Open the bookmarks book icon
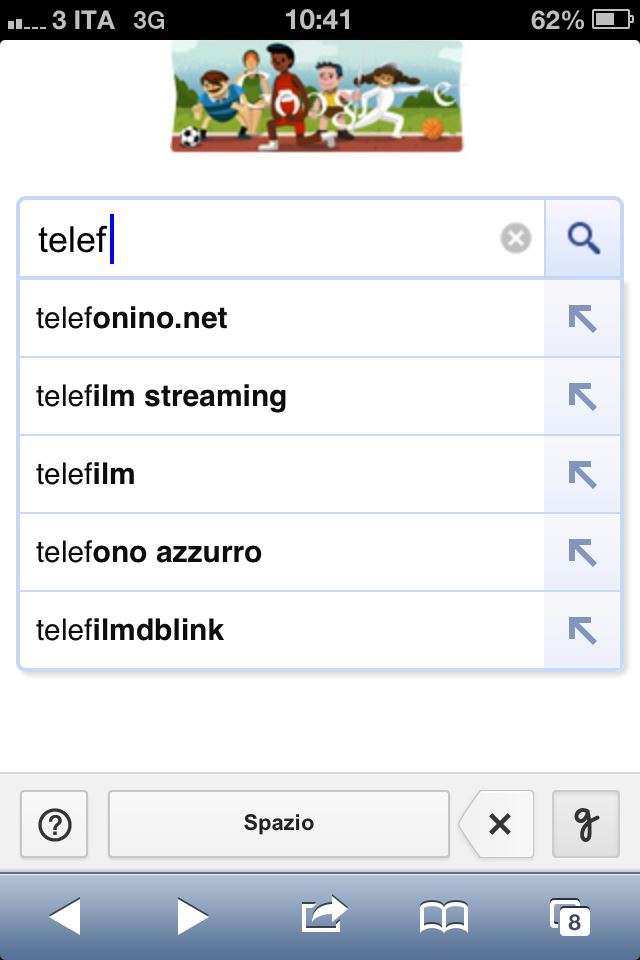 pos(444,917)
